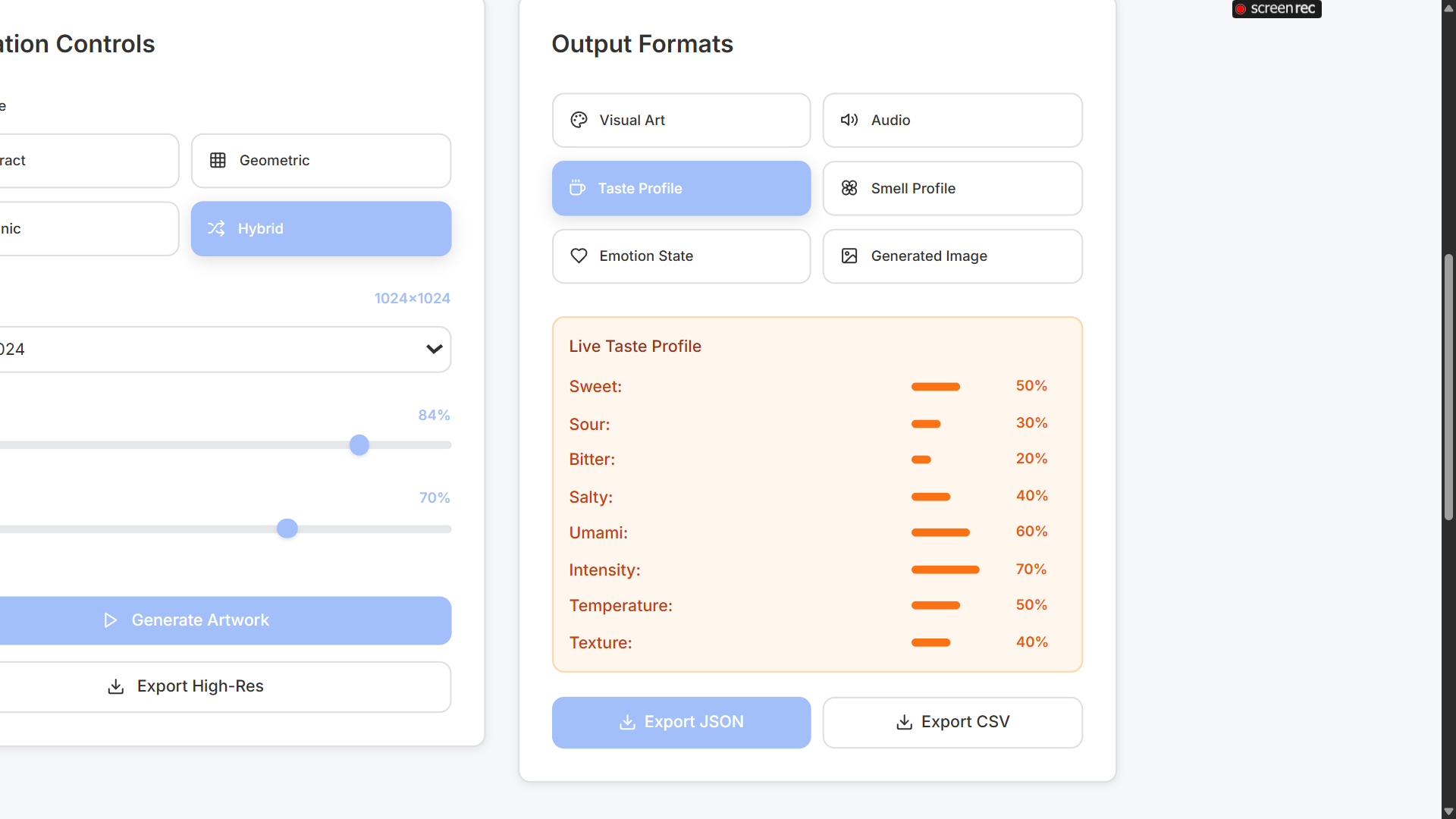Click the speaker icon on Audio

tap(849, 120)
